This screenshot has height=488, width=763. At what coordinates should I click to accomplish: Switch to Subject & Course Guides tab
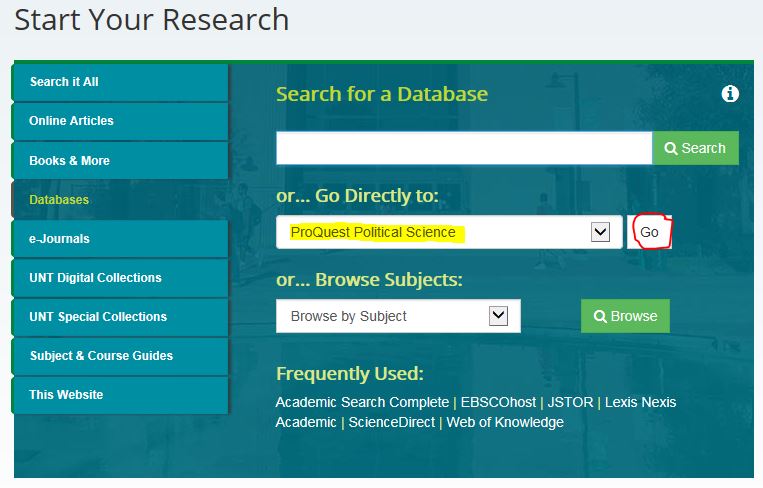120,356
